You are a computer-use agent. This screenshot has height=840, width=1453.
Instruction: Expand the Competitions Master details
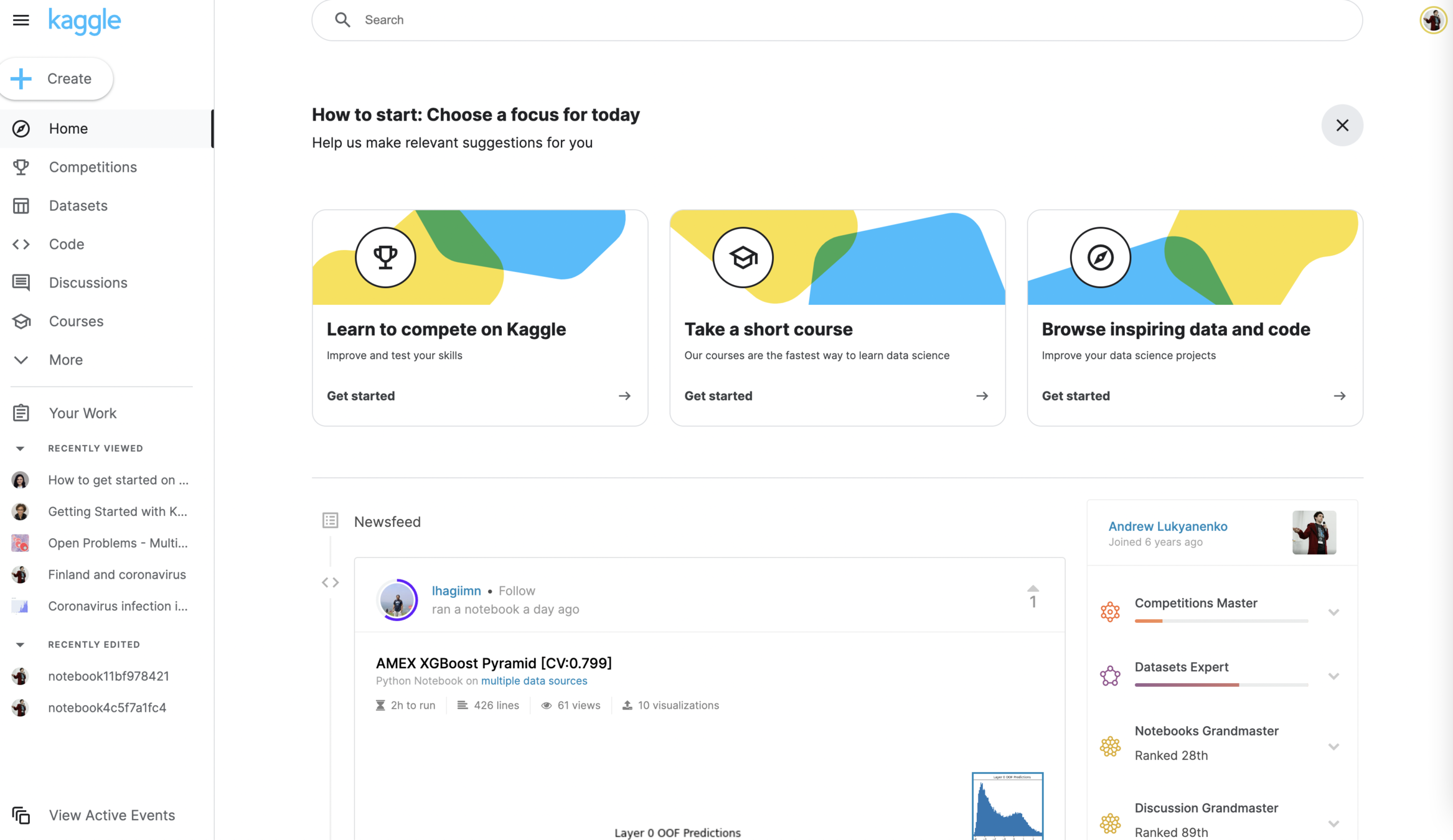tap(1333, 612)
